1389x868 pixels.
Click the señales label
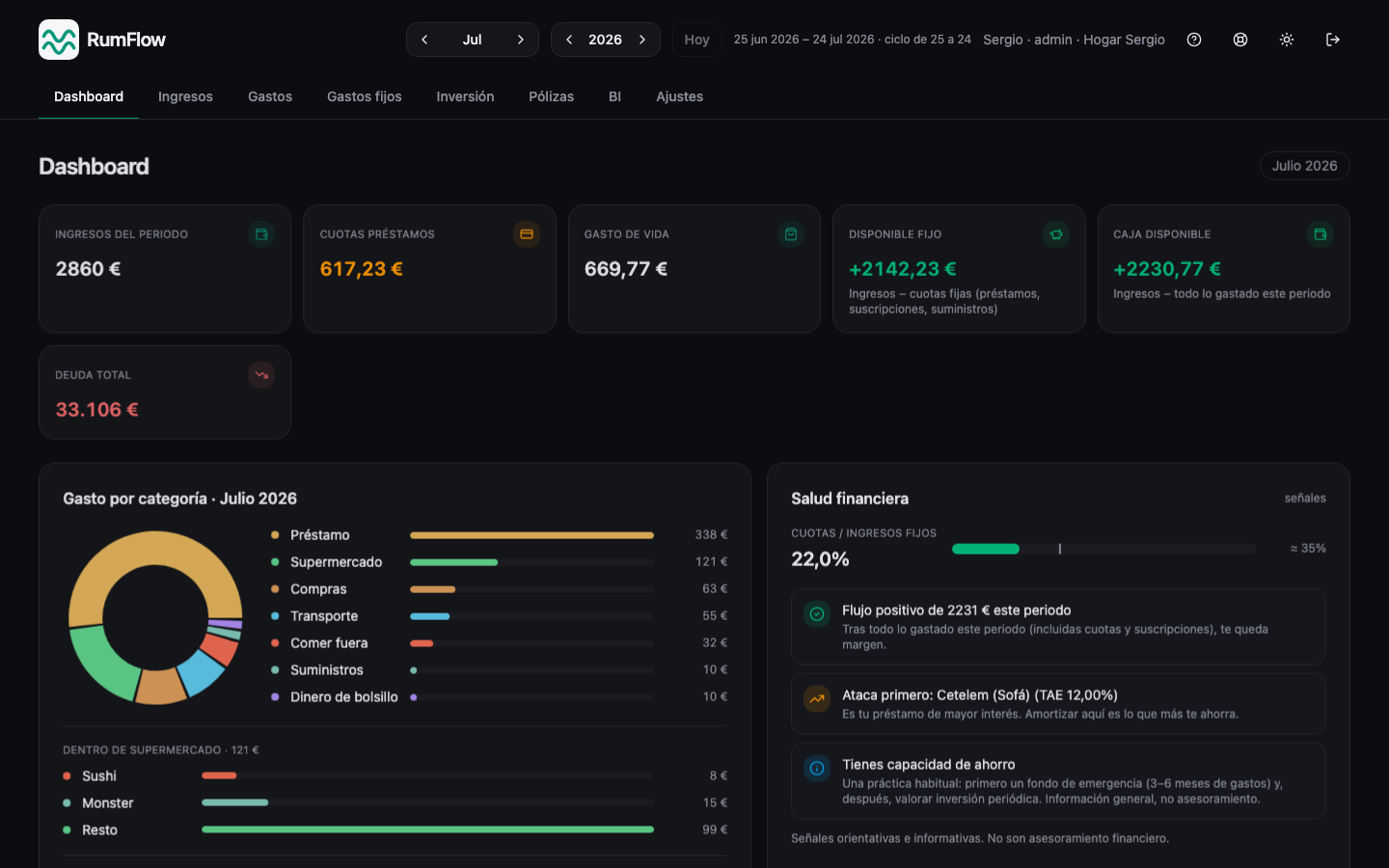click(1305, 499)
